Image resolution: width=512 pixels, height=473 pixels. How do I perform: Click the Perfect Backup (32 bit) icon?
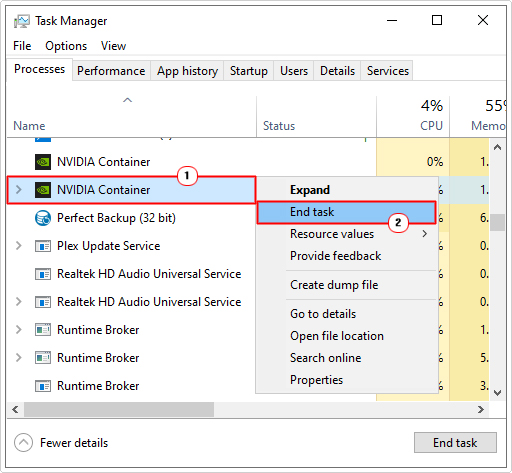coord(43,218)
